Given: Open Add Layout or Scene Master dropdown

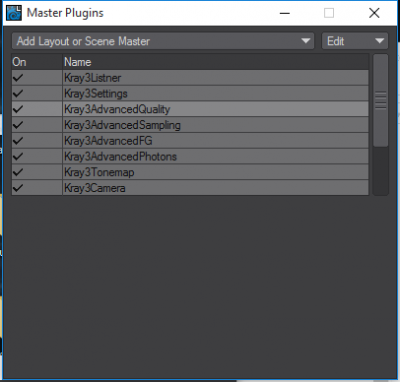Looking at the screenshot, I should pyautogui.click(x=163, y=41).
